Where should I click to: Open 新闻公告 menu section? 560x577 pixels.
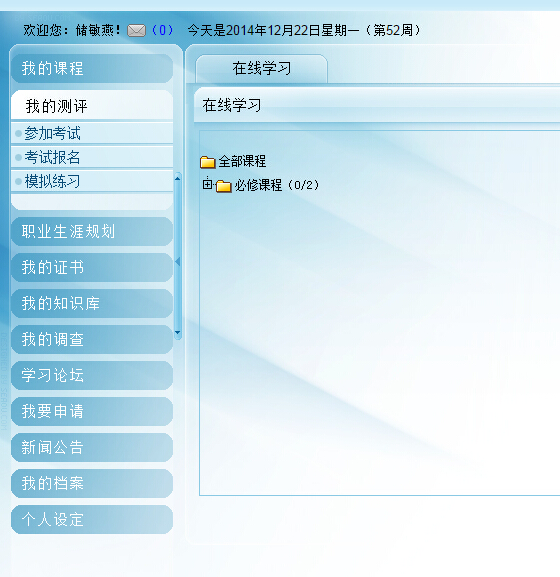coord(92,447)
